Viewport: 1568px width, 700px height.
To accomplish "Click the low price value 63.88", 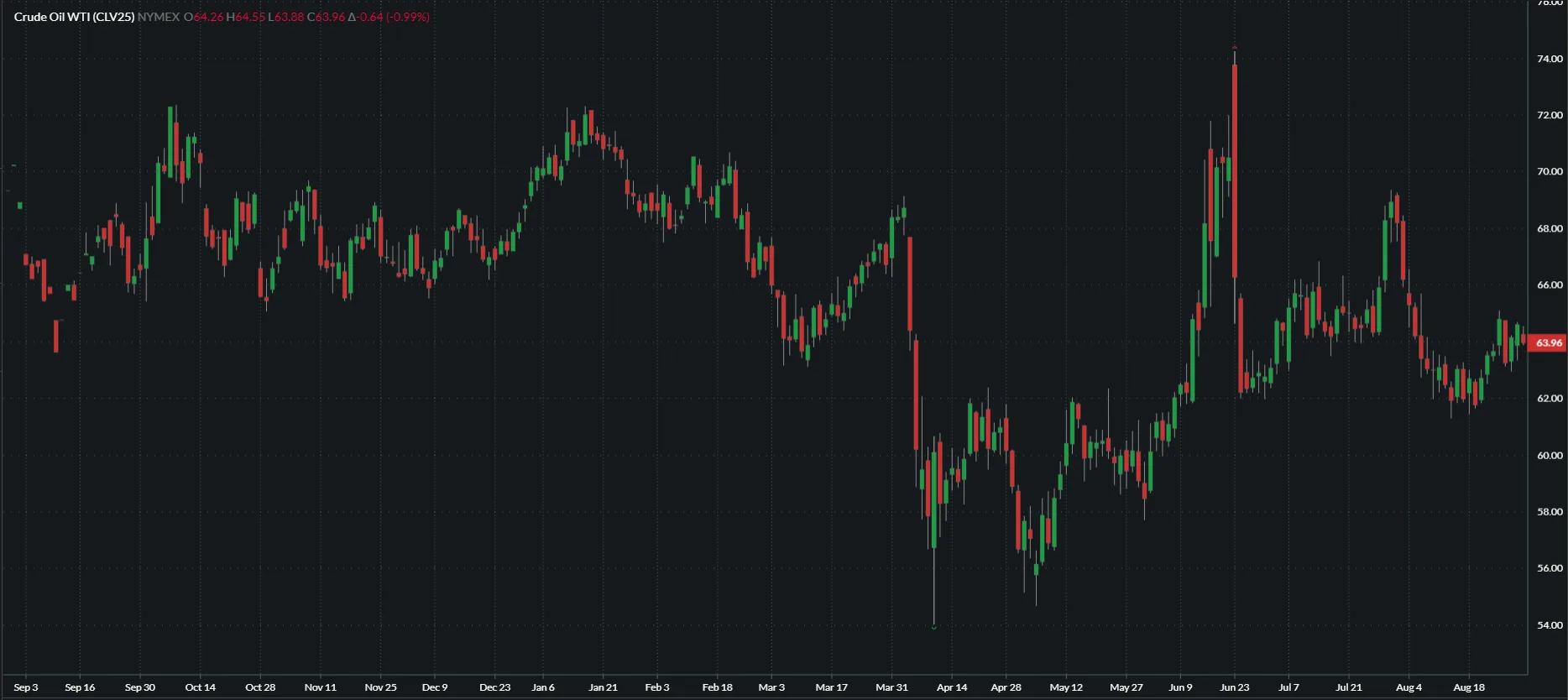I will [x=290, y=17].
